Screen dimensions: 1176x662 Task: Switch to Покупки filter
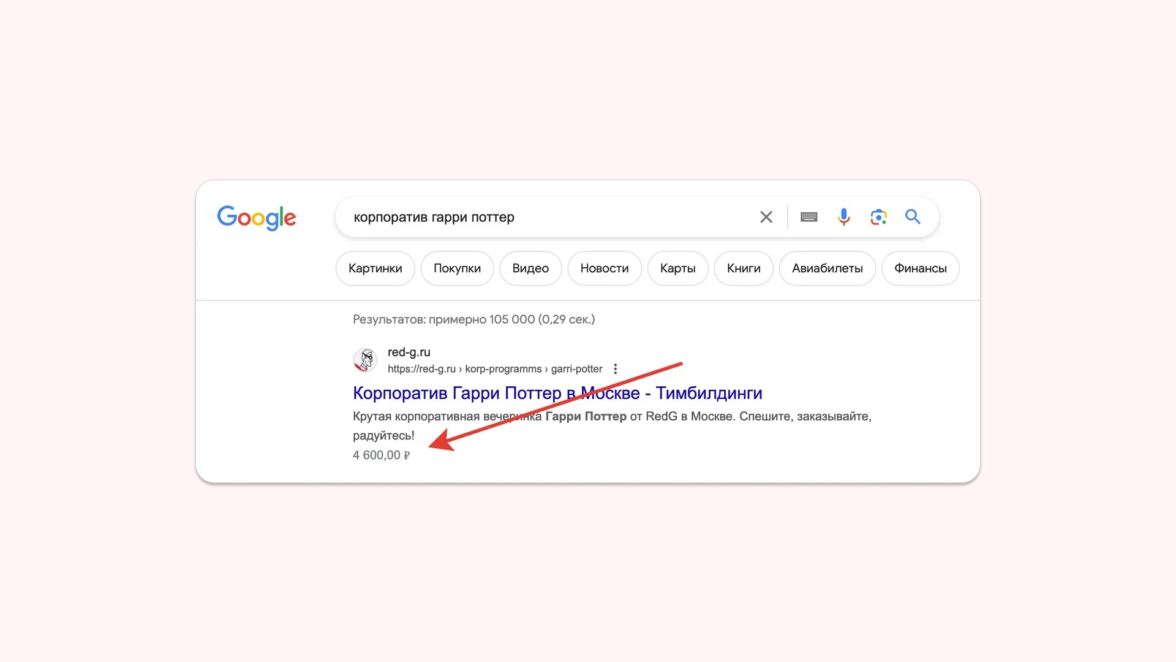(457, 268)
